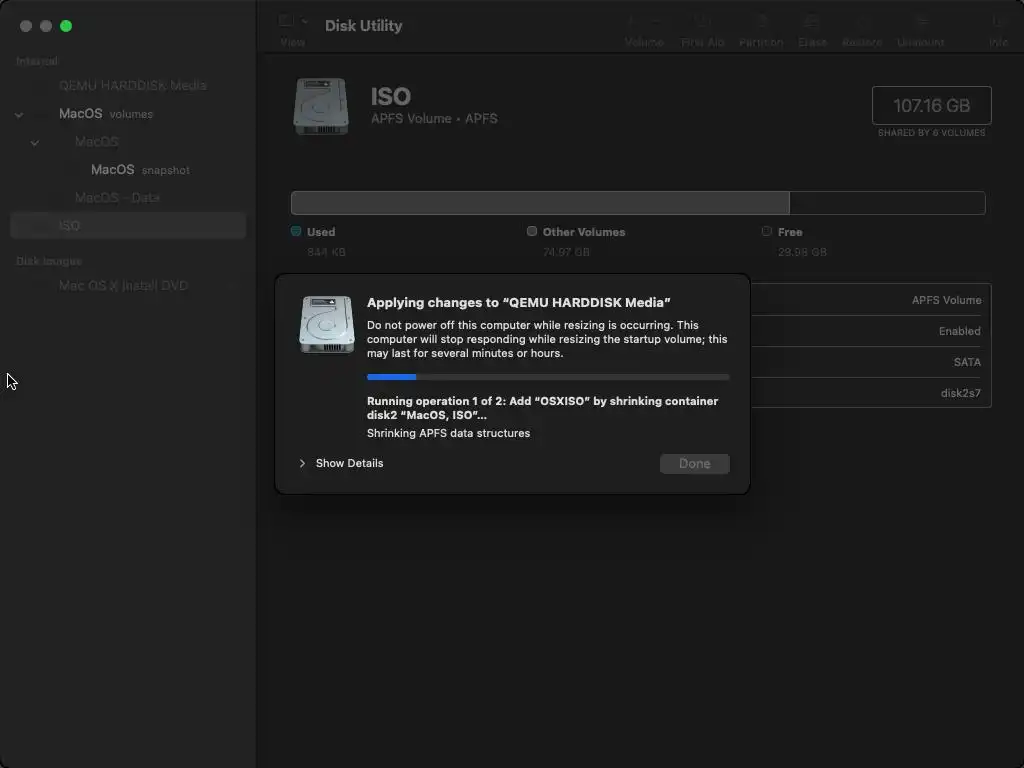This screenshot has height=768, width=1024.
Task: Click the Done button in dialog
Action: tap(694, 464)
